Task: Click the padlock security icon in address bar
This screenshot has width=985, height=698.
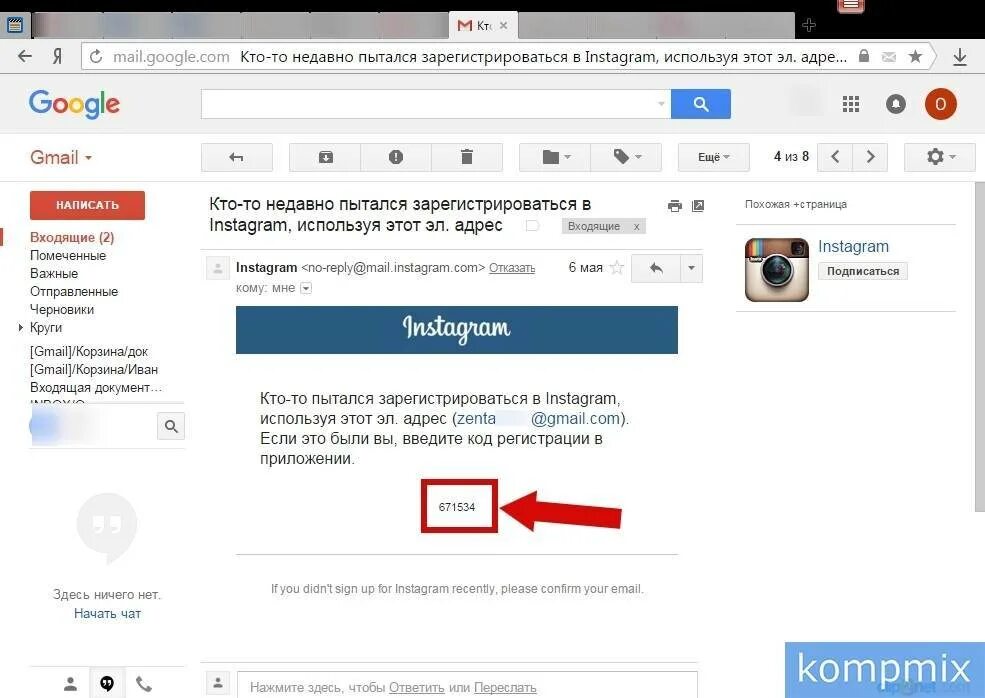Action: (864, 56)
